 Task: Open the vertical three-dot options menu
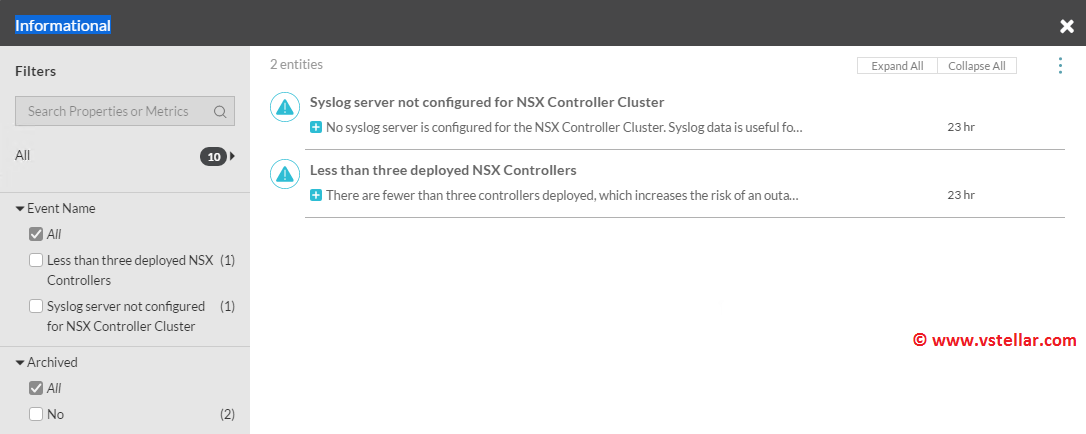[x=1060, y=66]
